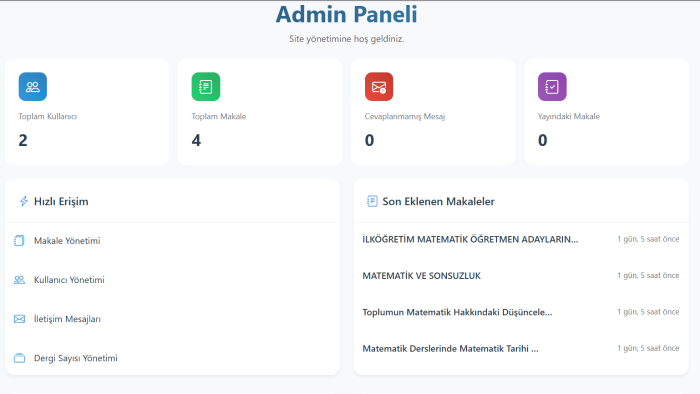Click the notebook icon beside Son Eklenen Makaleler
The width and height of the screenshot is (700, 394).
[372, 201]
